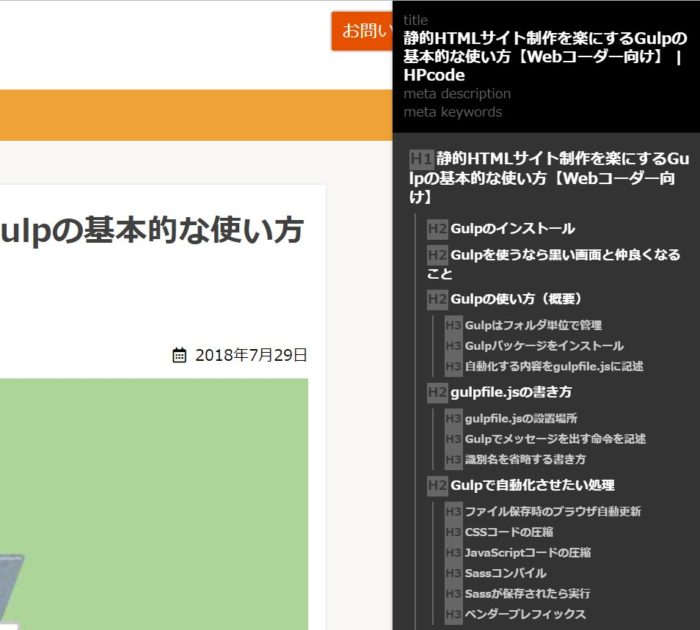700x630 pixels.
Task: Click the H2 badge beside gulpfile.jsの書き方
Action: click(437, 392)
